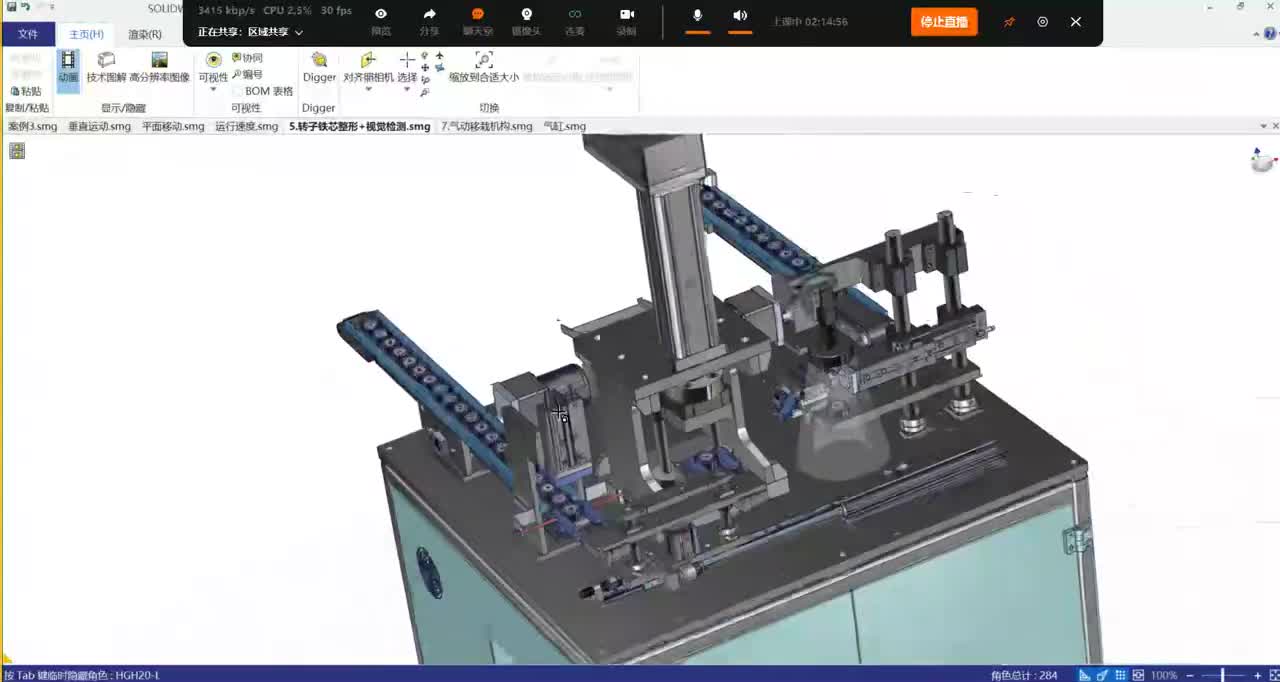
Task: Close the active document tab
Action: click(1275, 126)
